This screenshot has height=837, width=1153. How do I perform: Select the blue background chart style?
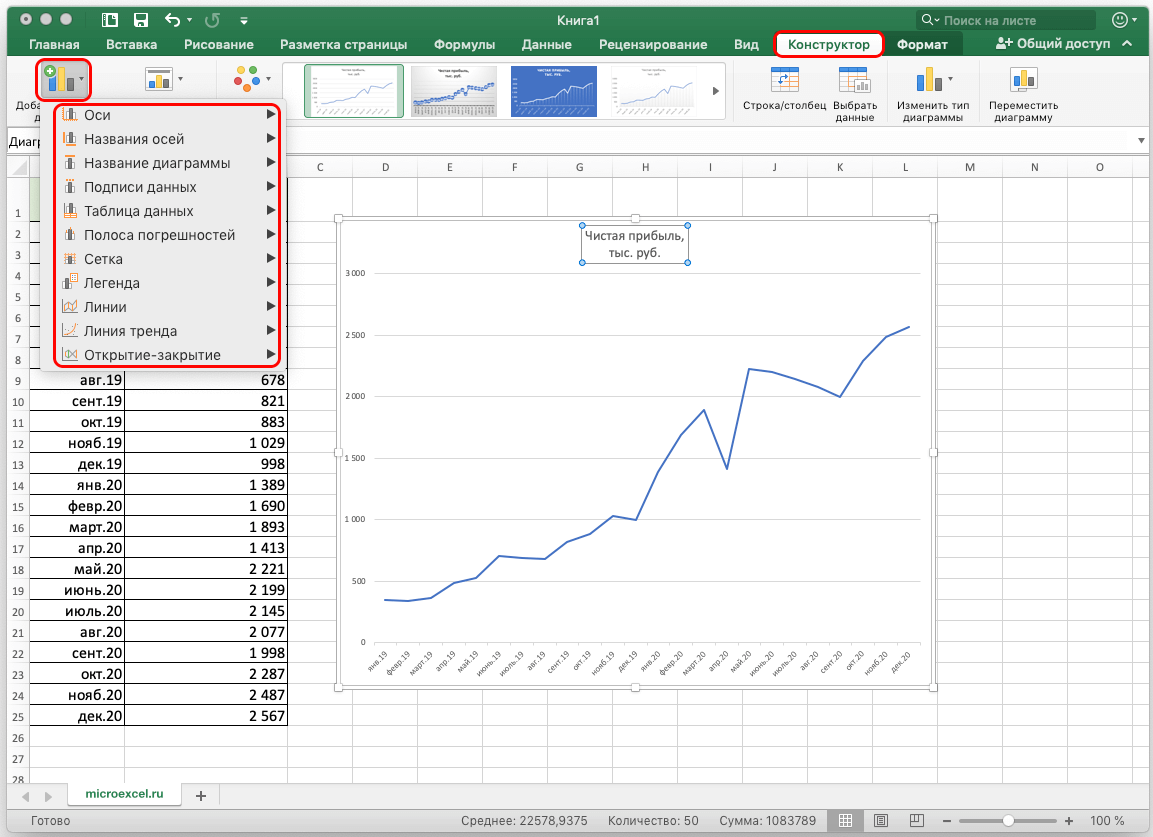pos(554,91)
